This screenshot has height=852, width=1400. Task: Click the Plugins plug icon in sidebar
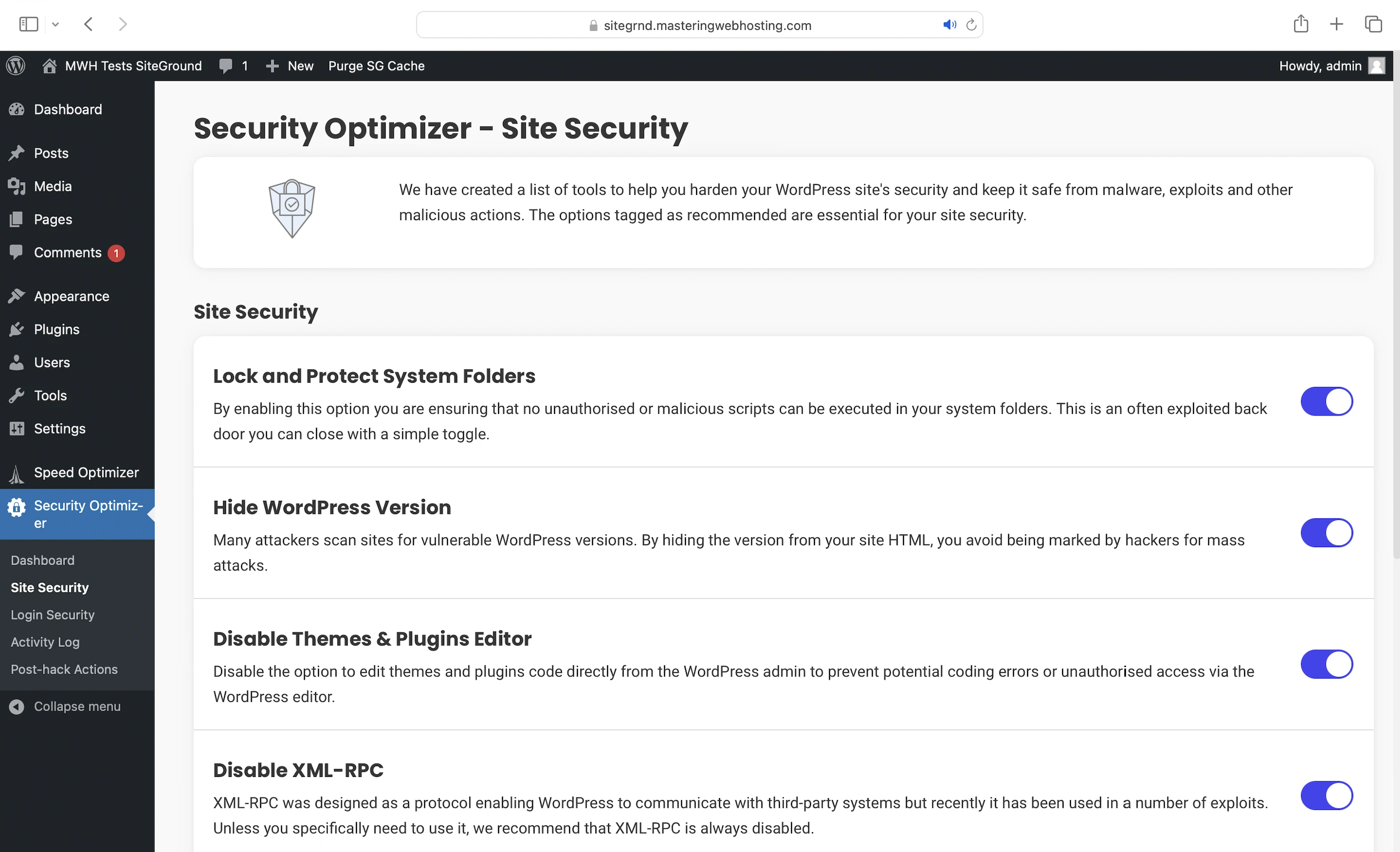pos(16,329)
